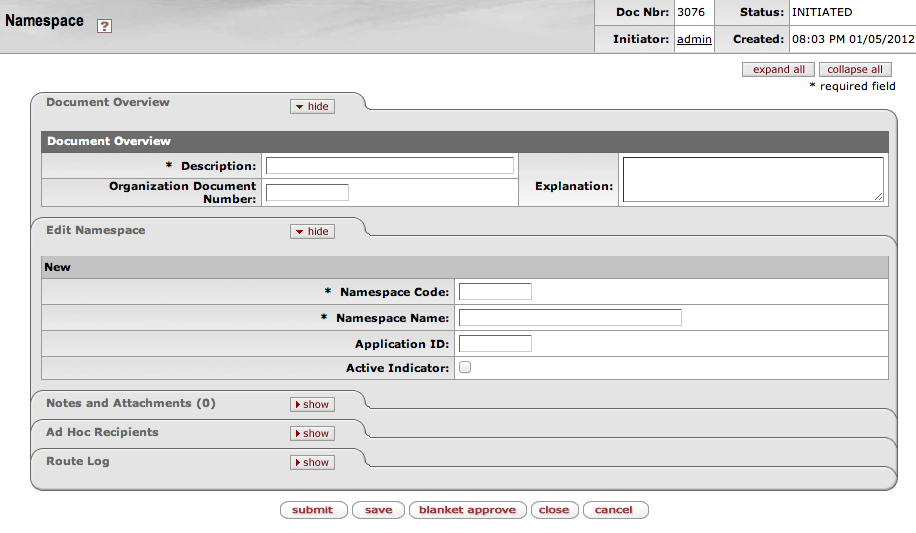The image size is (916, 533).
Task: Click into the Explanation text area
Action: click(753, 179)
